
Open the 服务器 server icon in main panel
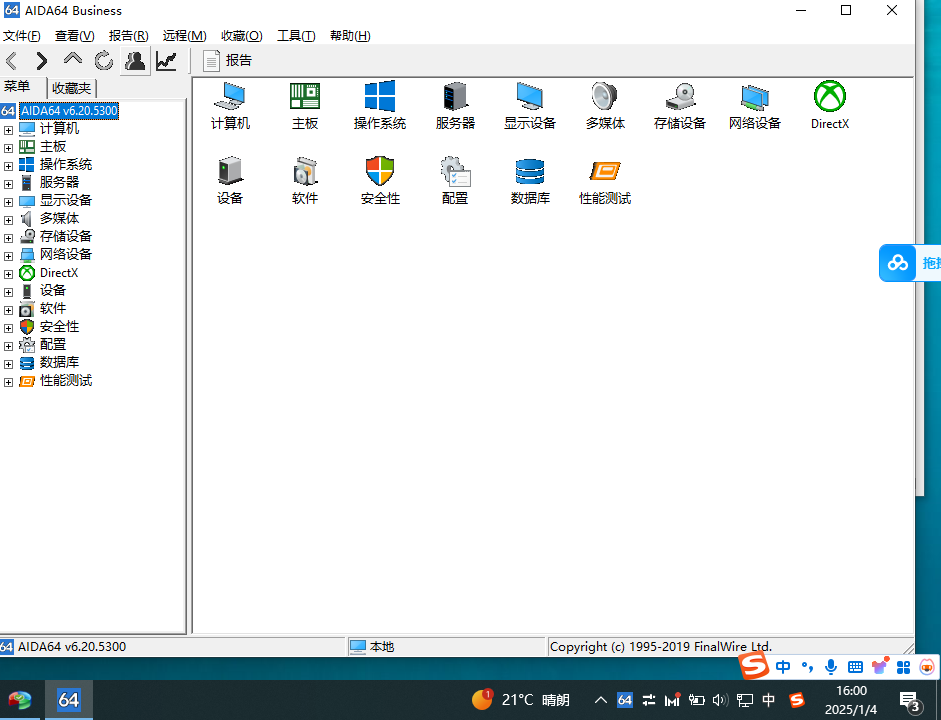(x=455, y=106)
